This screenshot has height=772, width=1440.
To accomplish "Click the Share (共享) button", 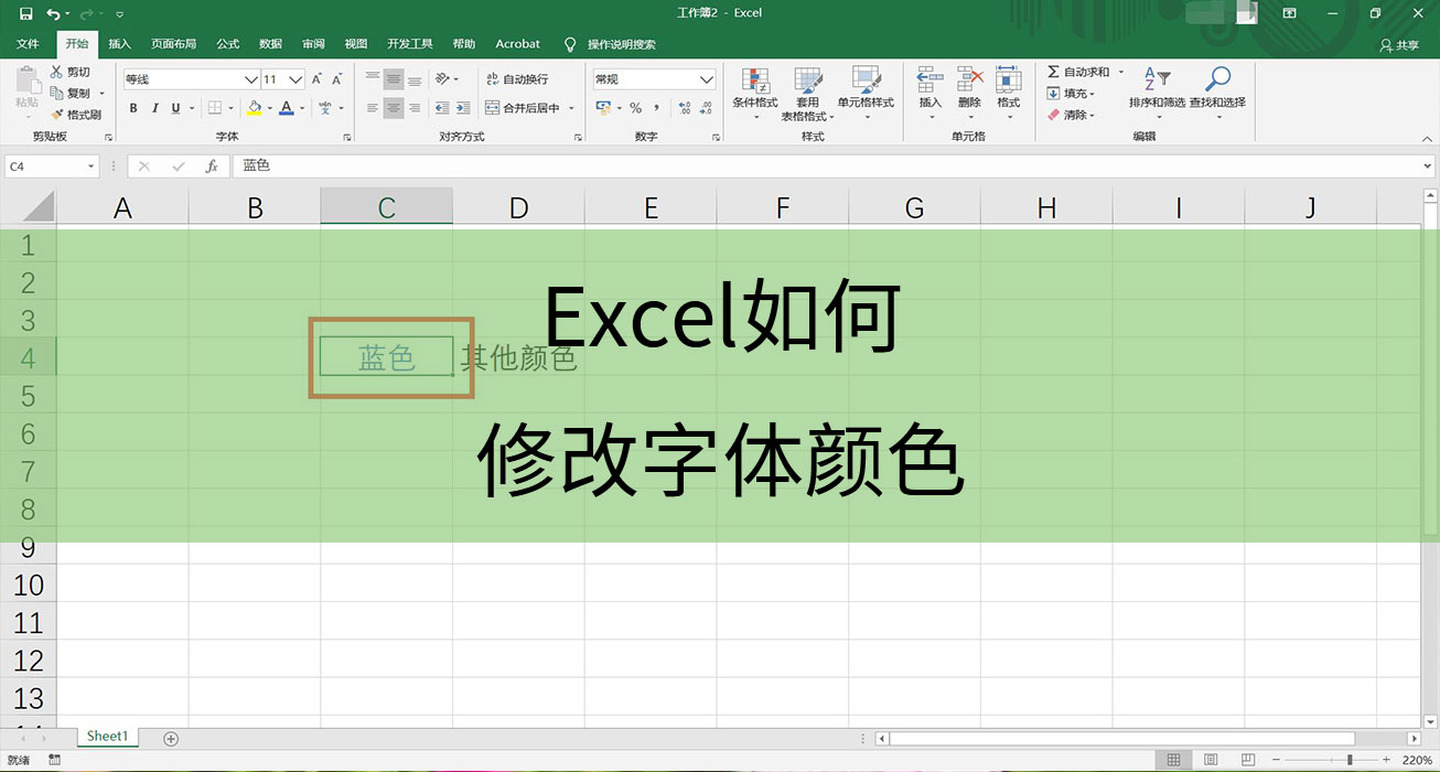I will coord(1400,45).
